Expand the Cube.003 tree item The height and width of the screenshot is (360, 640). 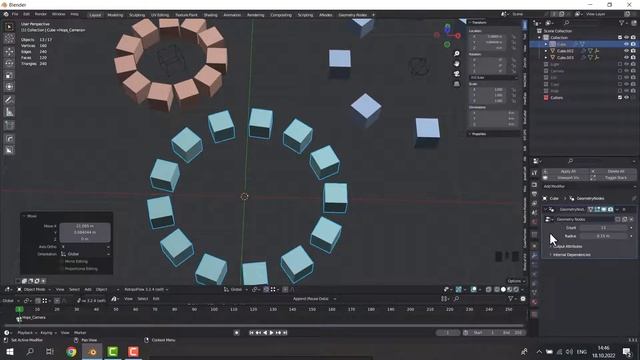coord(546,58)
